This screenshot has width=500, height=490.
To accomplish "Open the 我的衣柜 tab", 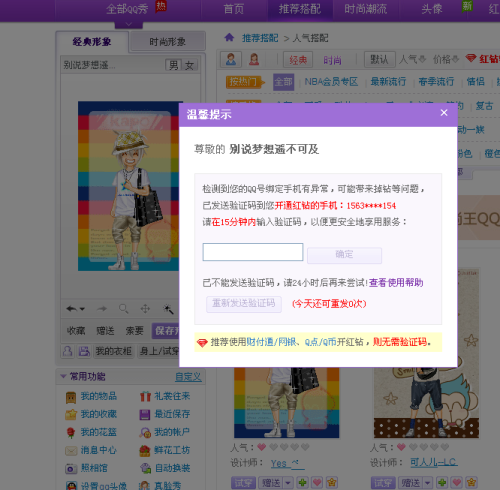I will pos(114,351).
